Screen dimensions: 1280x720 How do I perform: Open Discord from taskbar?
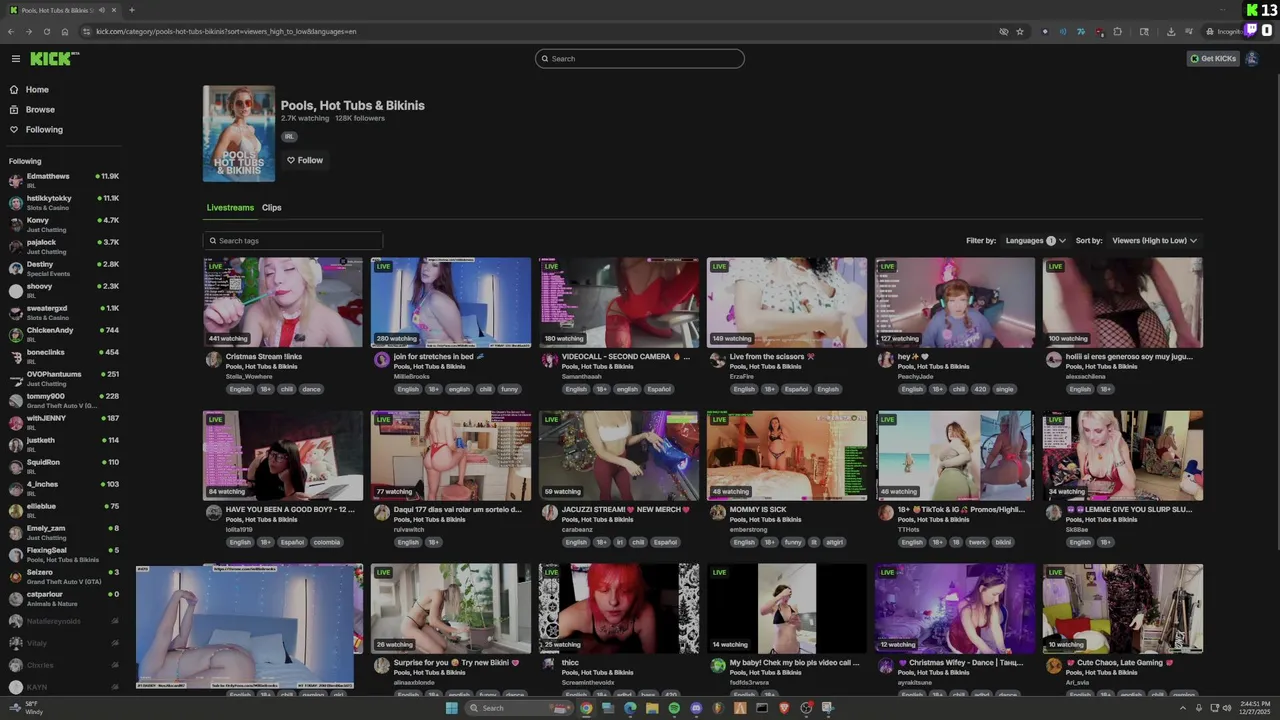(x=696, y=708)
